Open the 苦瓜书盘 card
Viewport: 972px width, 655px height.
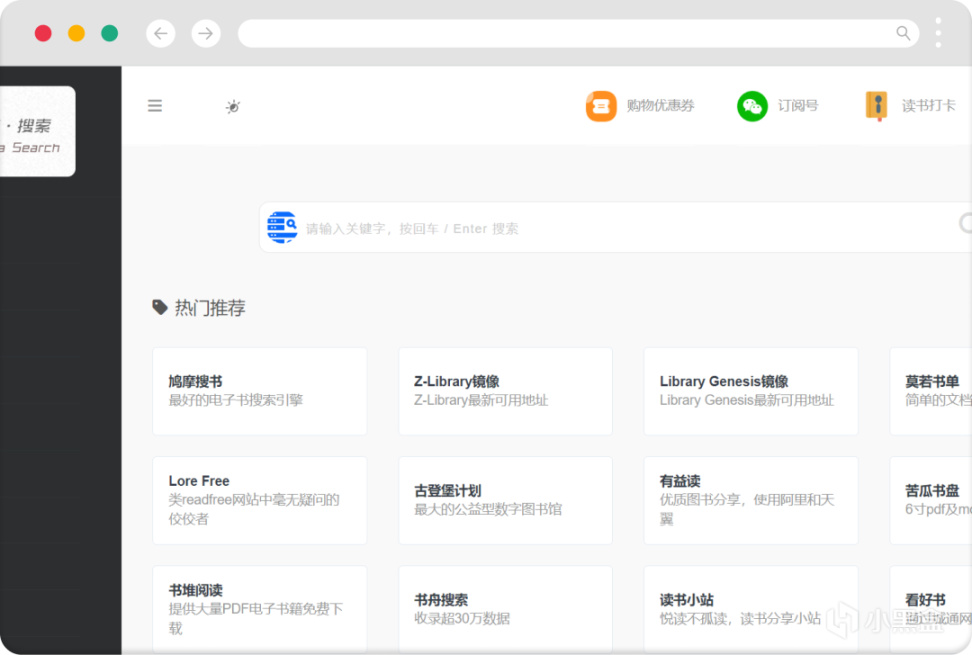(930, 501)
